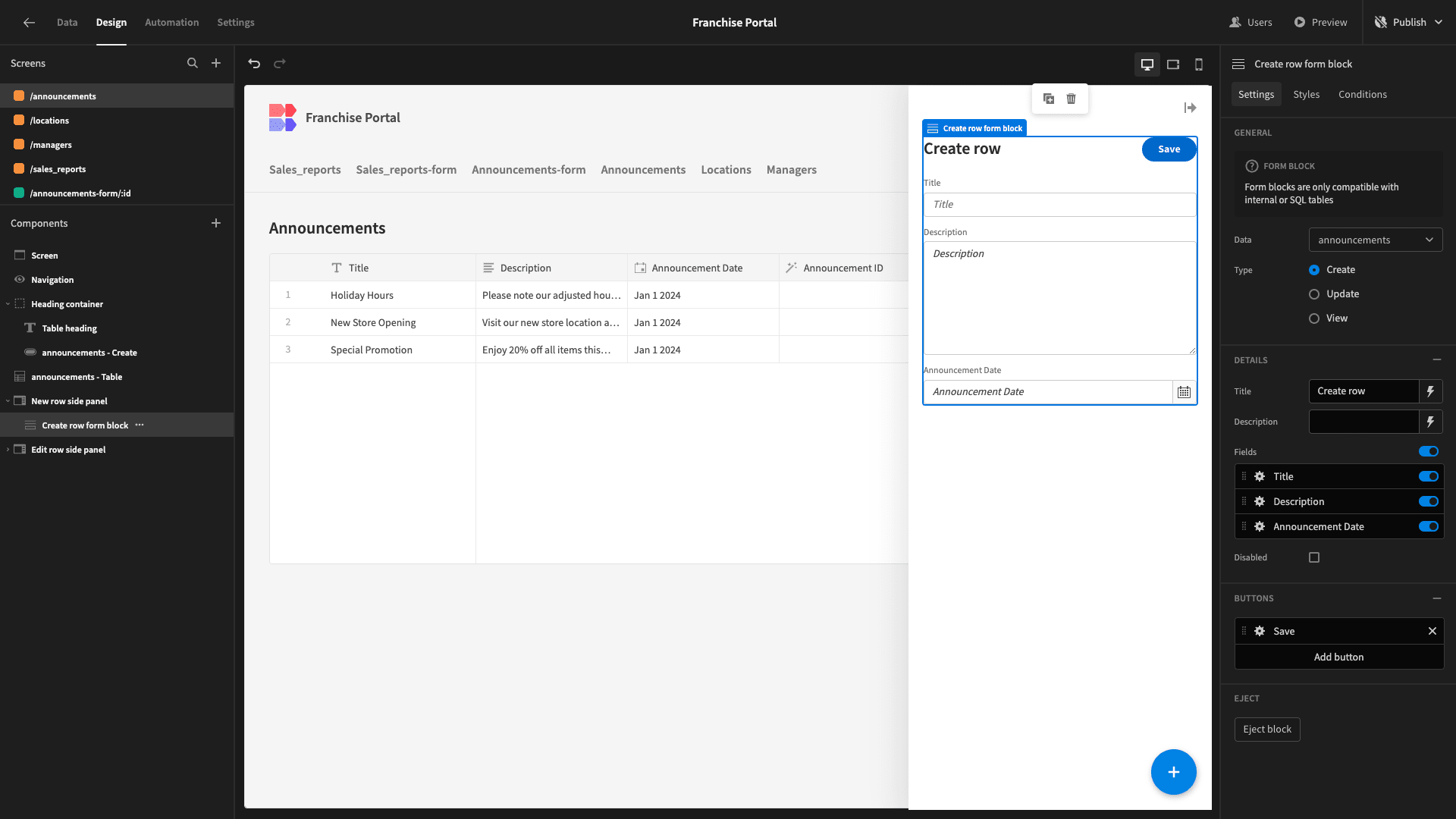Click Add button
The image size is (1456, 819).
pyautogui.click(x=1338, y=657)
